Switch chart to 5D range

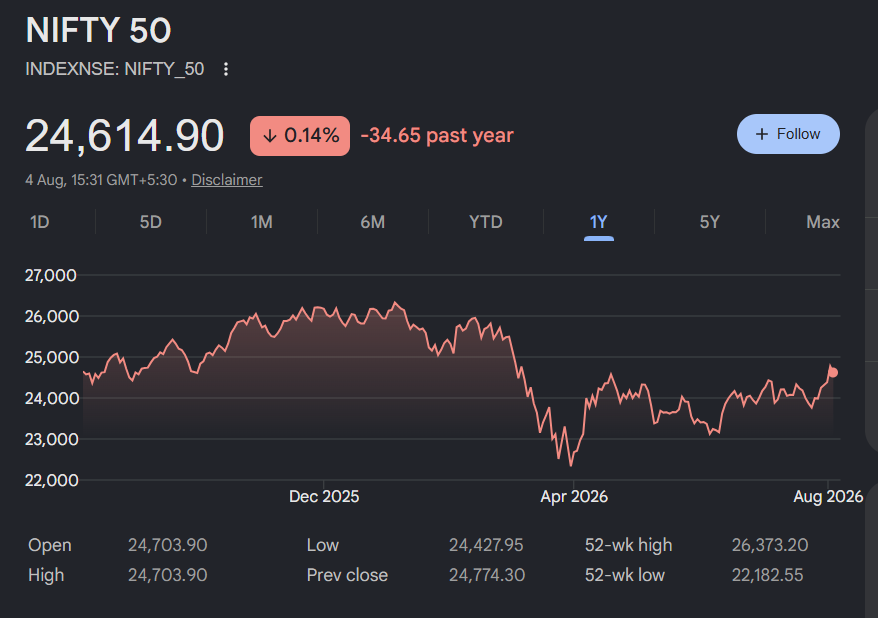151,222
